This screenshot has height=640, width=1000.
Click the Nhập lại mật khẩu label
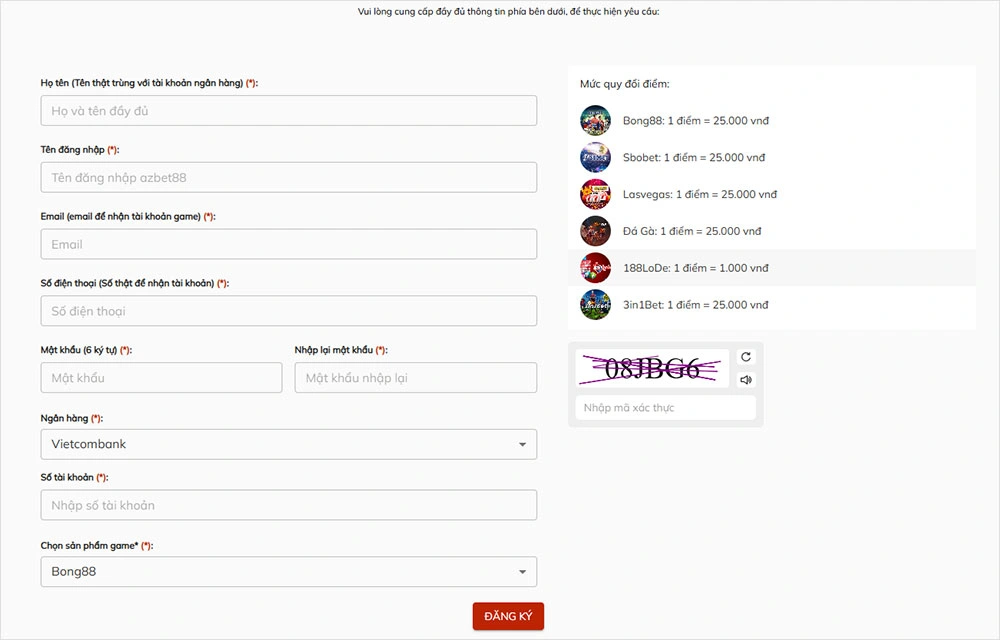[341, 350]
